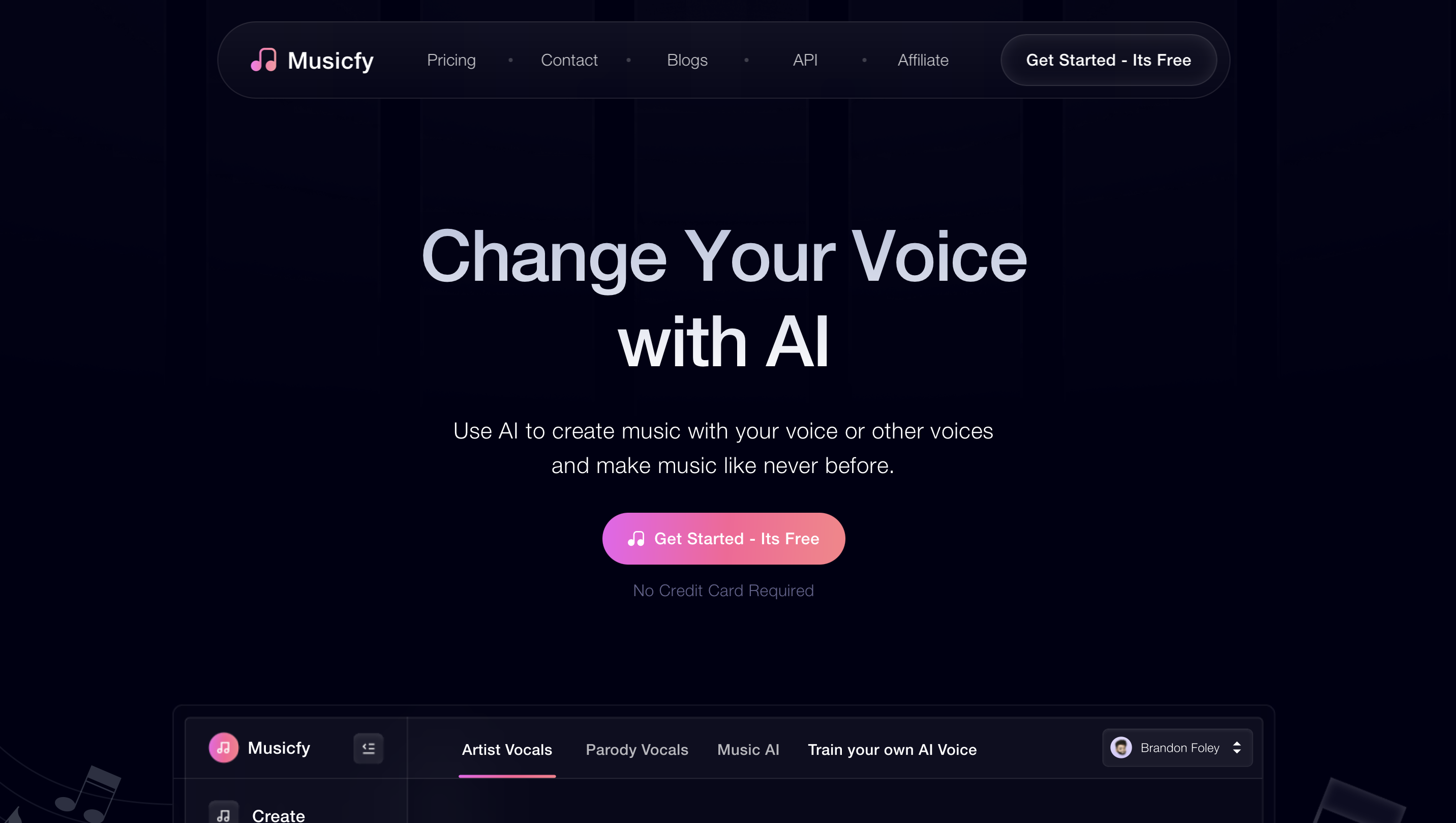Click the pink Musicfy header logo icon
This screenshot has width=1456, height=823.
point(263,60)
